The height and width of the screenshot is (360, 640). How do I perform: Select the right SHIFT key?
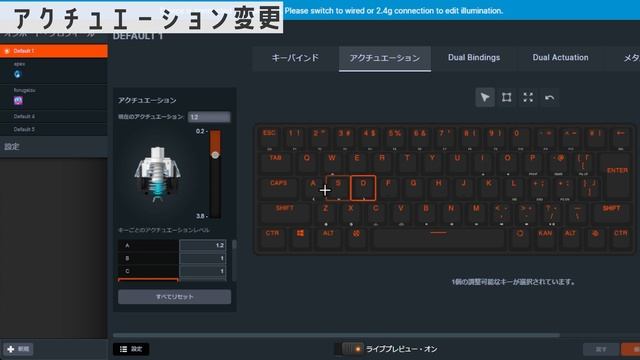point(611,213)
